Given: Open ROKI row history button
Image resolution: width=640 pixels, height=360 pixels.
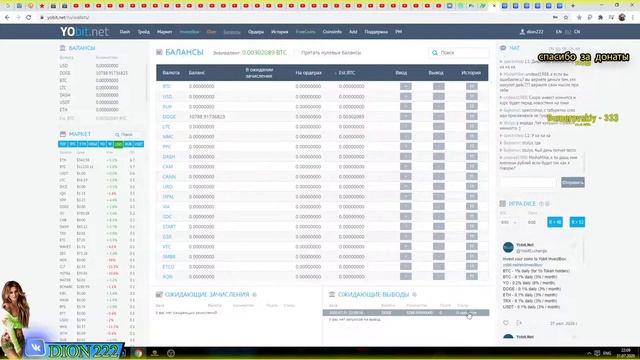Looking at the screenshot, I should (x=471, y=276).
